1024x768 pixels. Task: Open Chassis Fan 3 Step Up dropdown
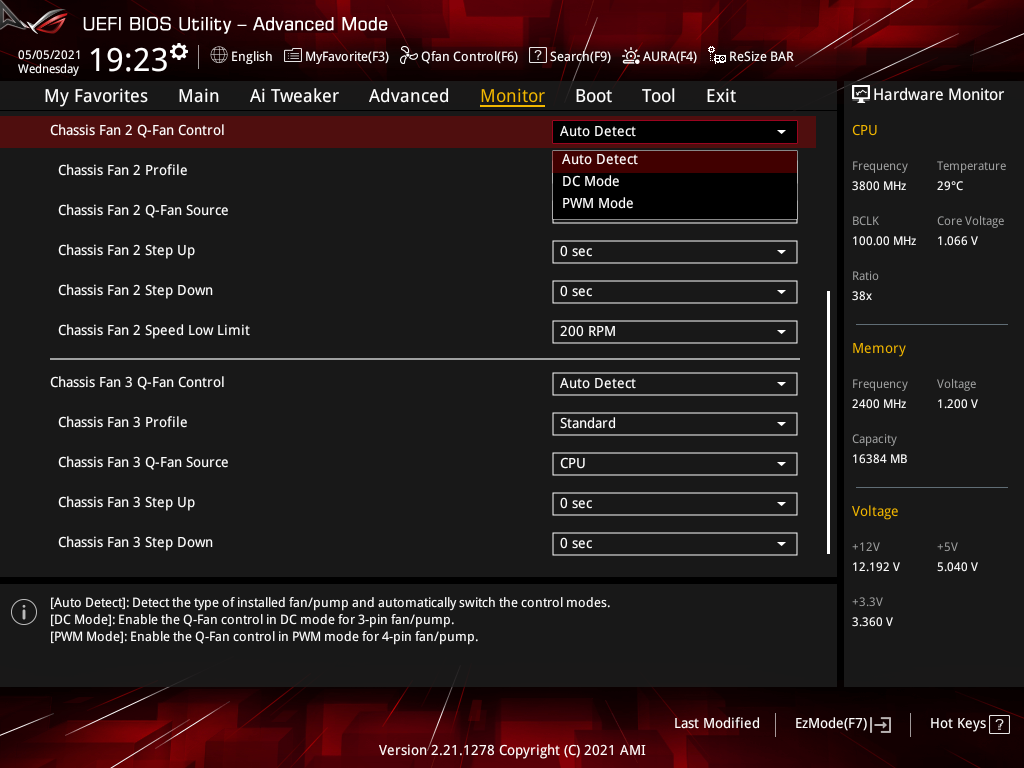[x=675, y=504]
